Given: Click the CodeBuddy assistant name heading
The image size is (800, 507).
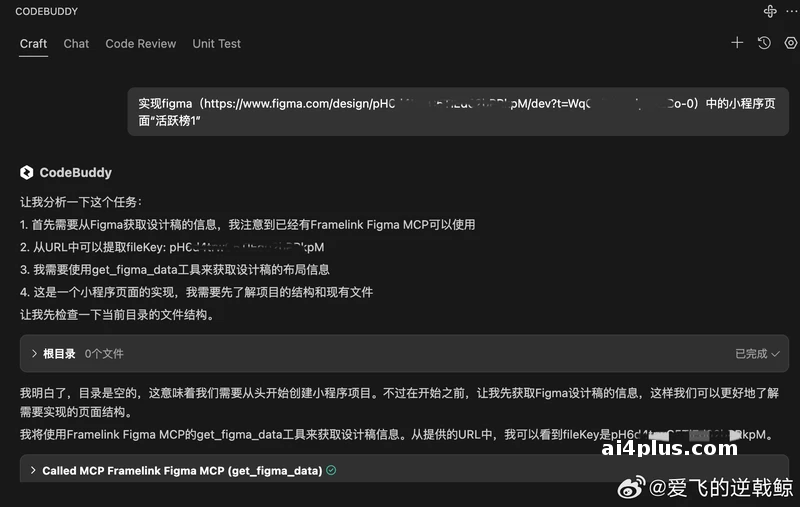Looking at the screenshot, I should 76,172.
